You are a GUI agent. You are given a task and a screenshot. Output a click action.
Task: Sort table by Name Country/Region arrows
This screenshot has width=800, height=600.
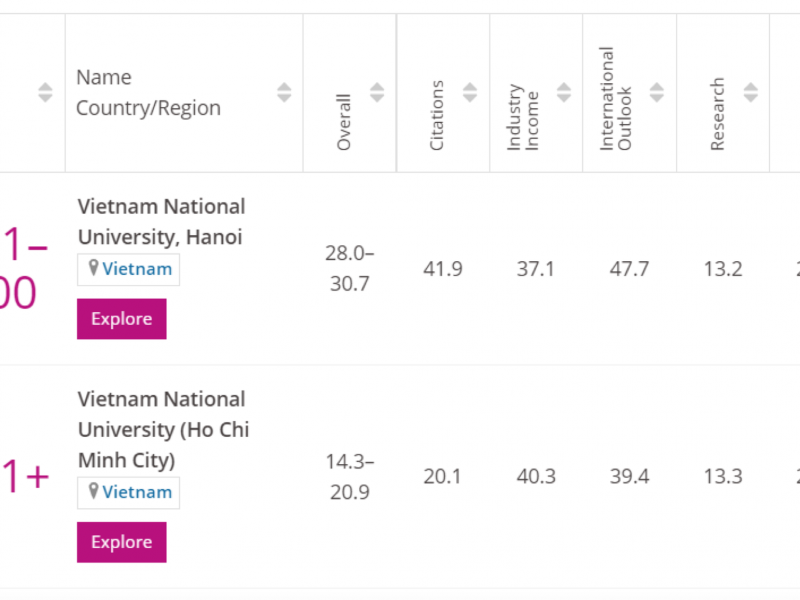pyautogui.click(x=284, y=93)
